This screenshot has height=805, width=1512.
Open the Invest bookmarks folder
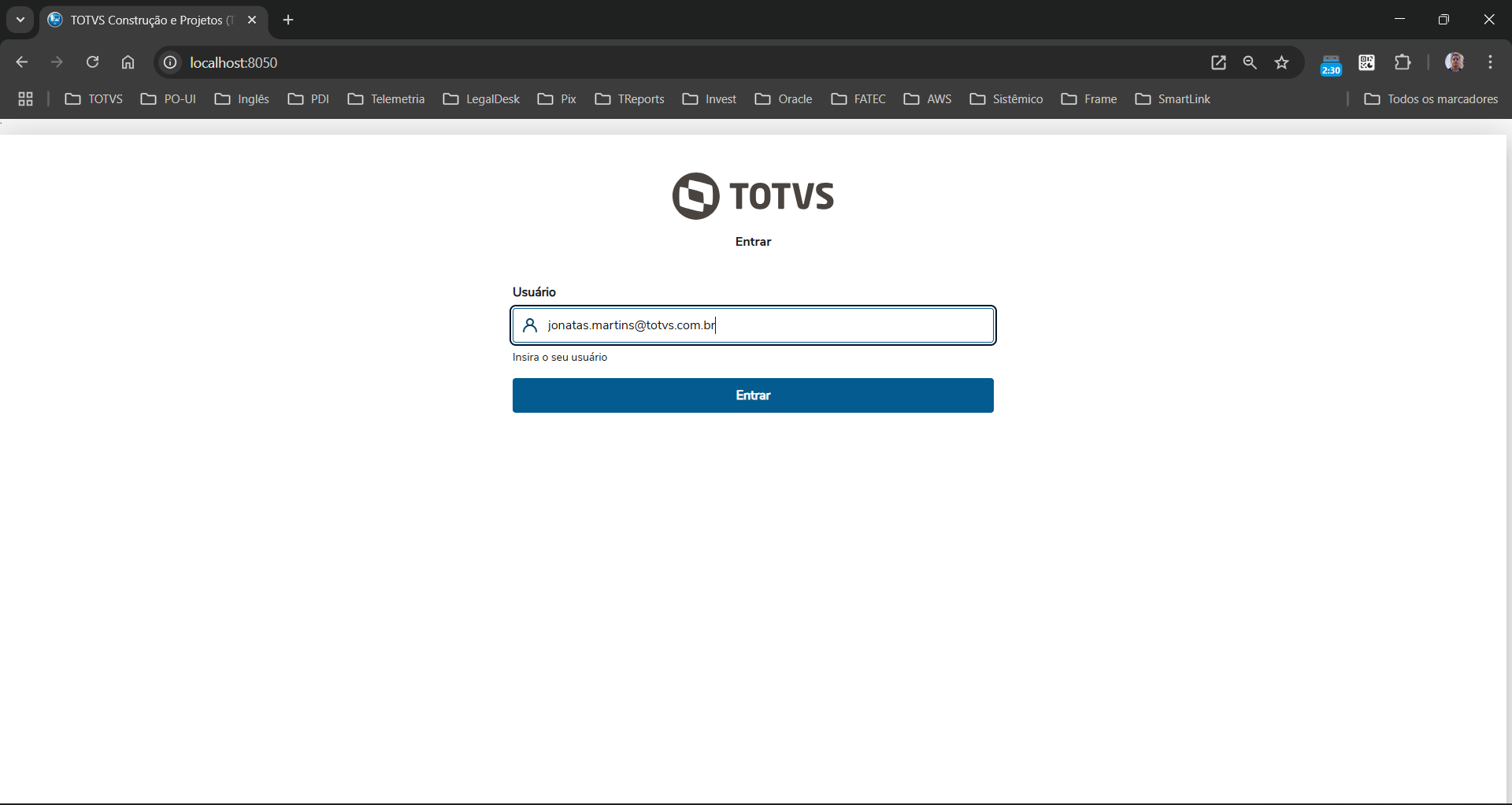[x=709, y=98]
